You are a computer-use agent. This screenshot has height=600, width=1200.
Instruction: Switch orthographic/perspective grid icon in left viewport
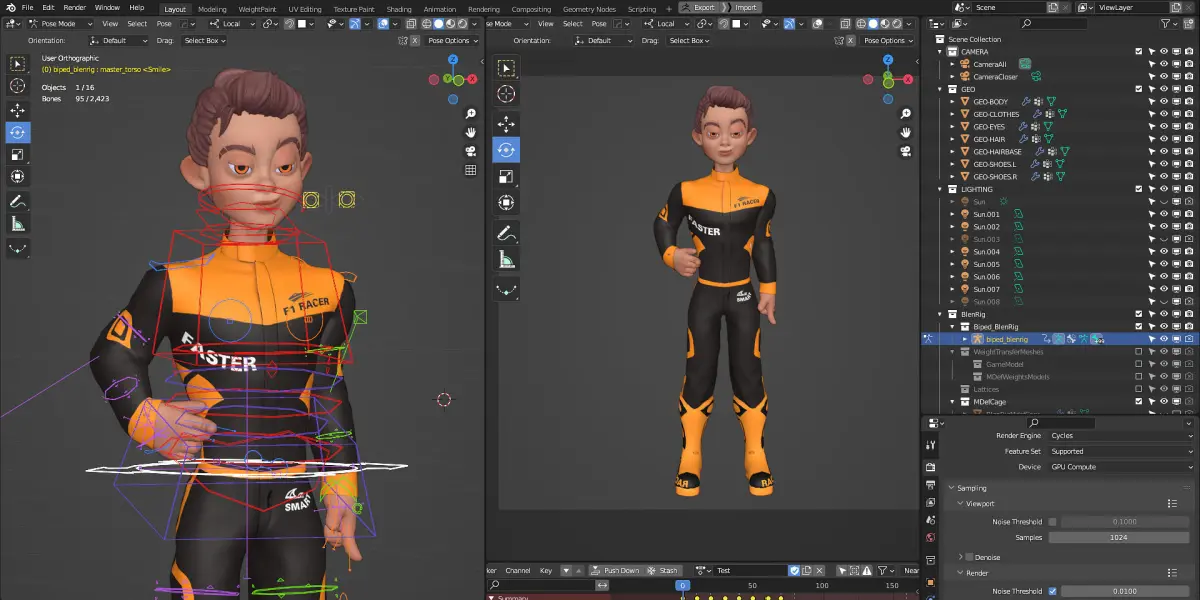(470, 170)
